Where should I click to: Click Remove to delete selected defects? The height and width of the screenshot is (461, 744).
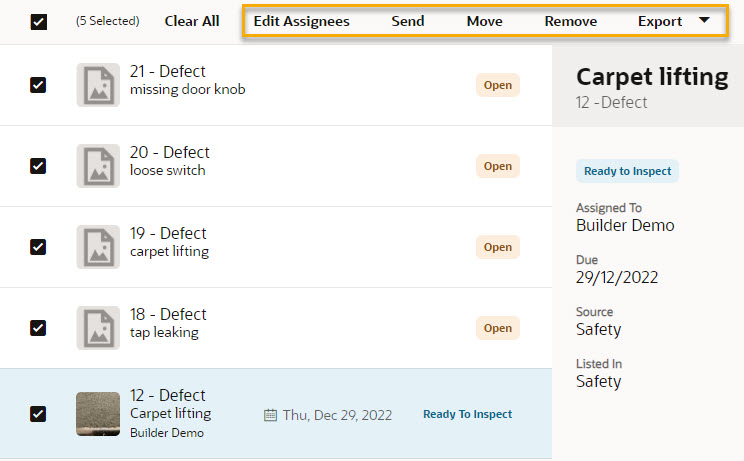coord(571,21)
